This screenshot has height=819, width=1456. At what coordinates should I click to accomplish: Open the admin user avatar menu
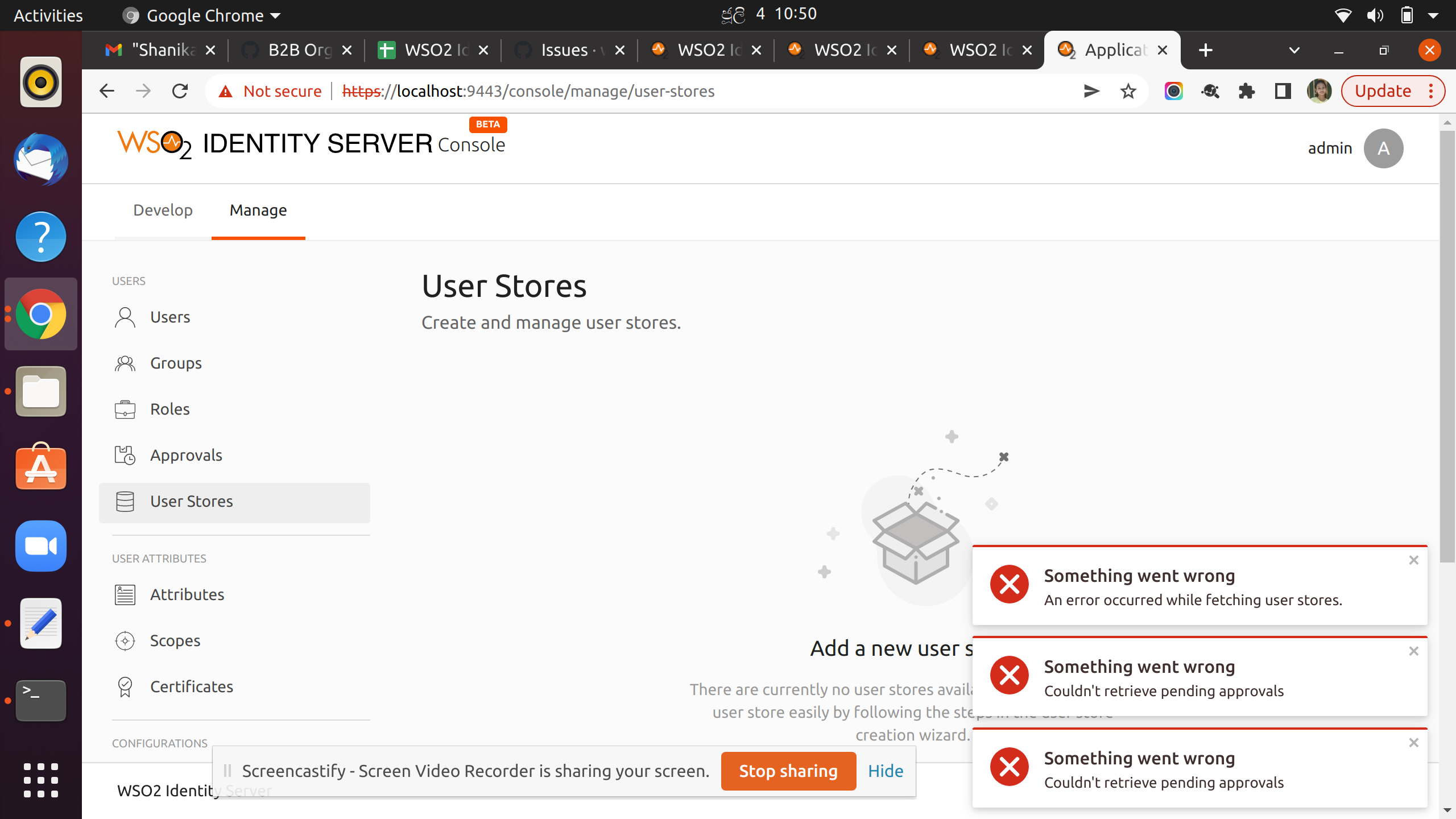(x=1383, y=148)
